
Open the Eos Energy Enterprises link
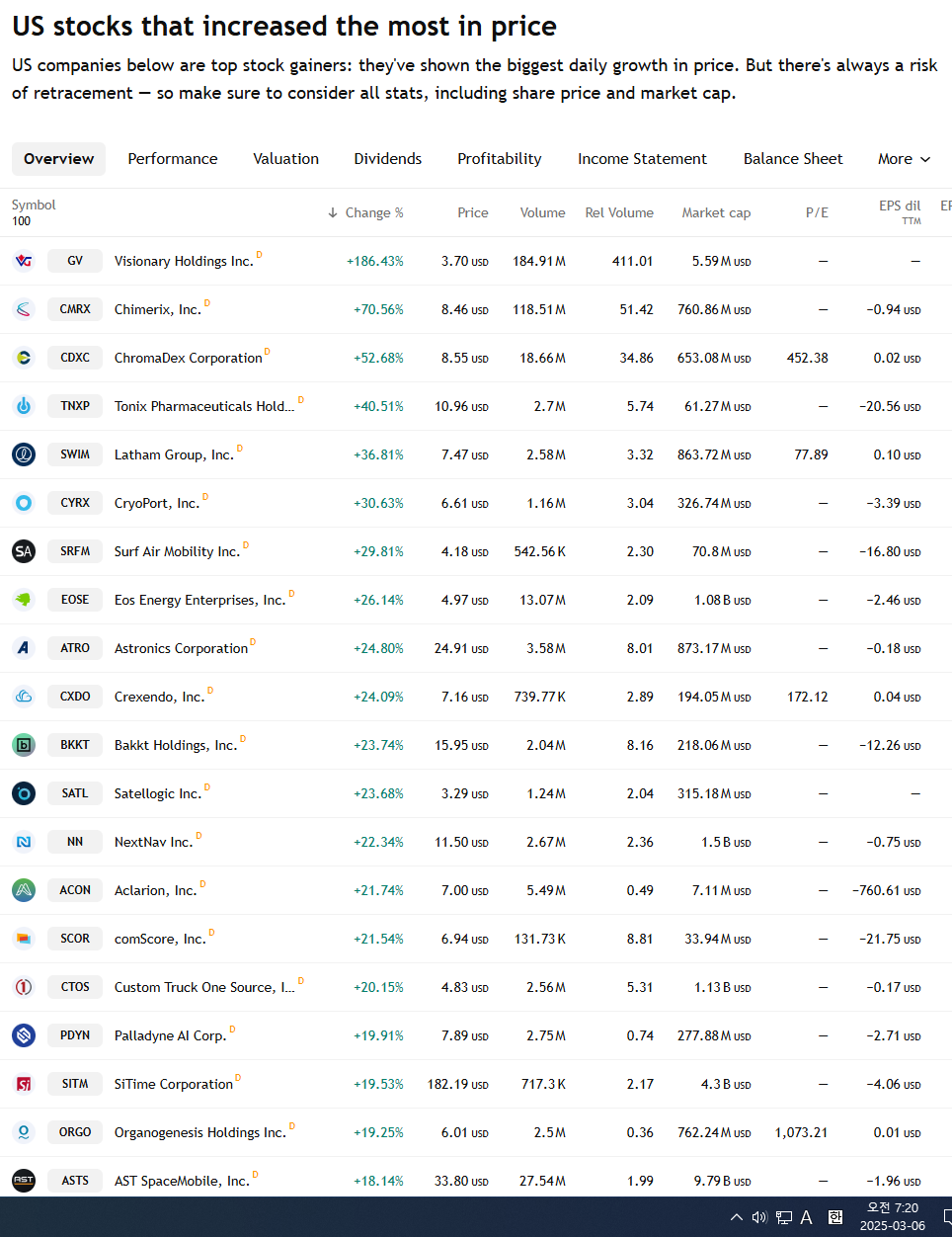click(x=199, y=601)
